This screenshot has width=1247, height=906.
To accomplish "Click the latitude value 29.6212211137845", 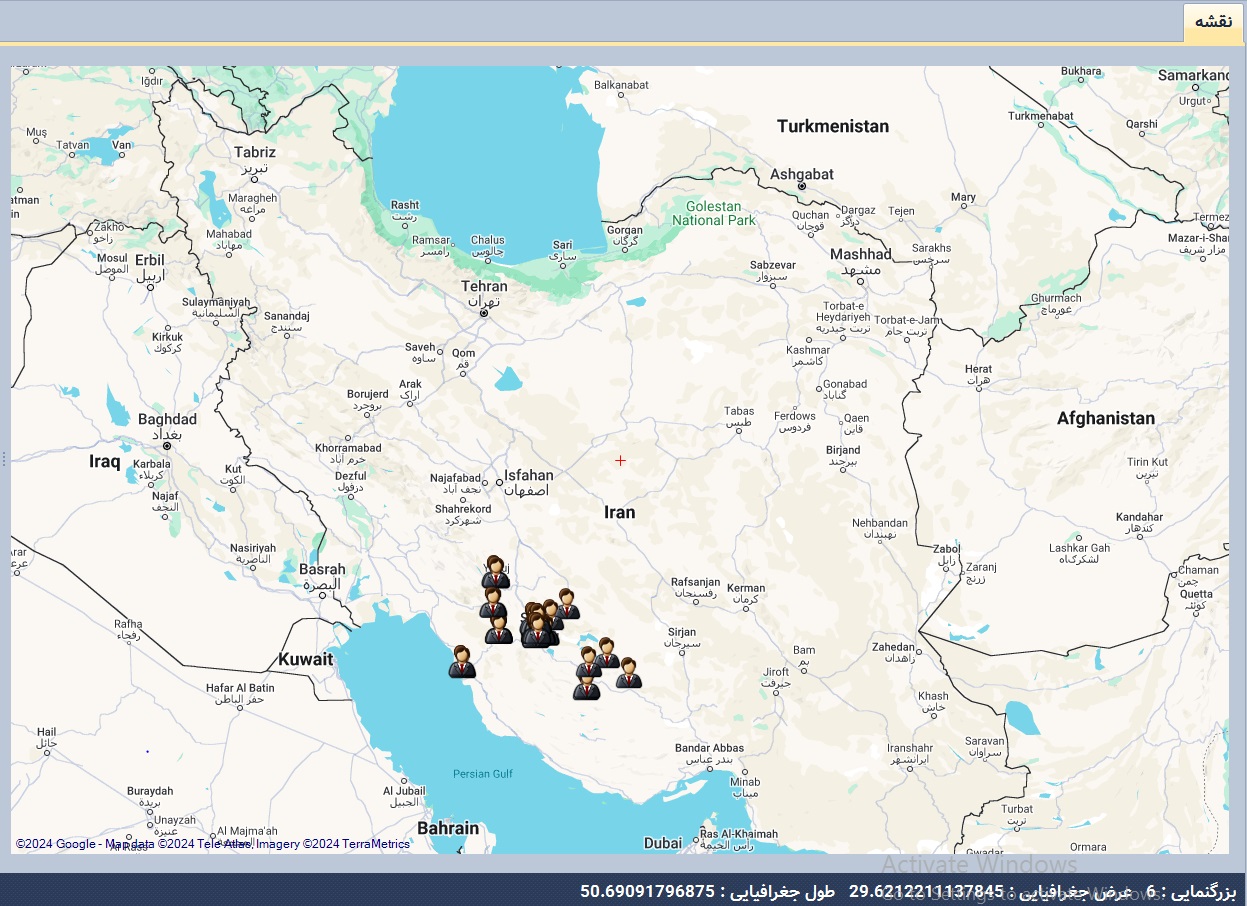I will 926,891.
